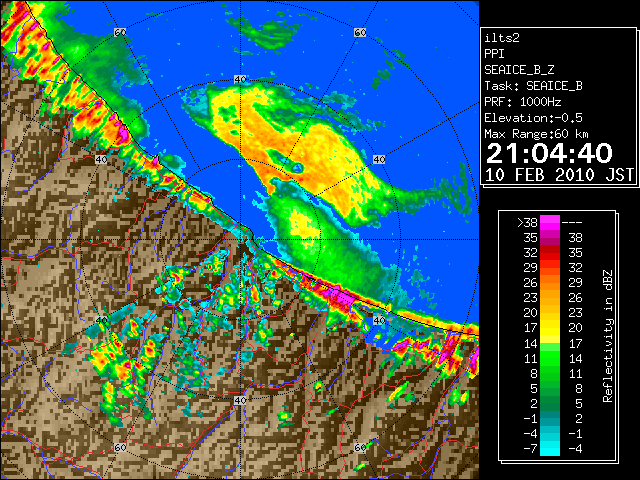640x480 pixels.
Task: Click the '60' range label northwest
Action: [x=120, y=32]
